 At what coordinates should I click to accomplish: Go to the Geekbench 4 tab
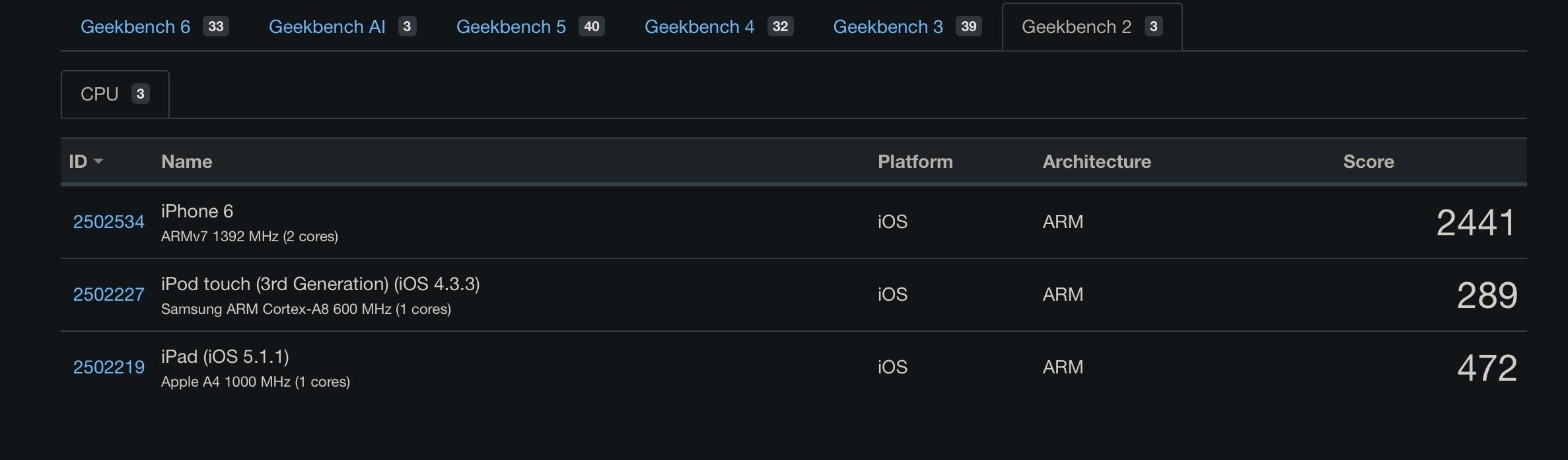719,27
